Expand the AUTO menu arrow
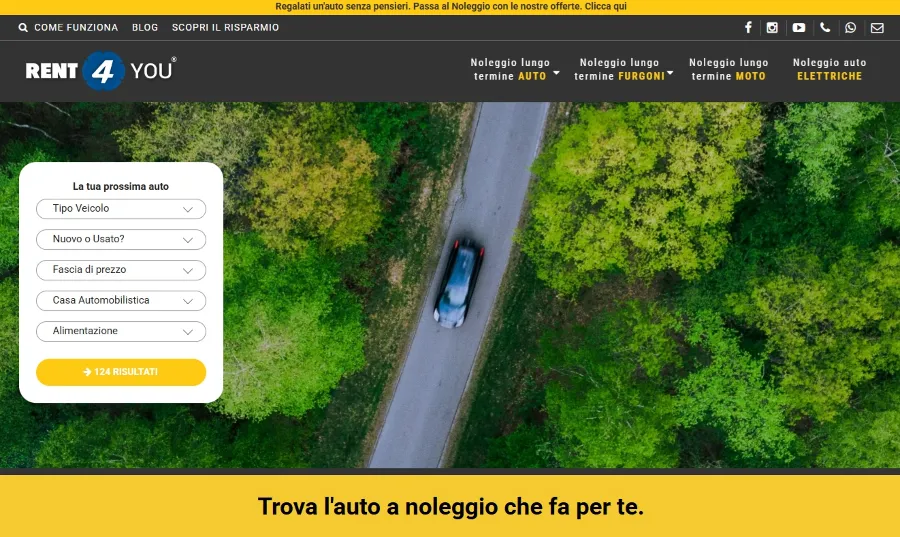The height and width of the screenshot is (537, 900). click(556, 73)
